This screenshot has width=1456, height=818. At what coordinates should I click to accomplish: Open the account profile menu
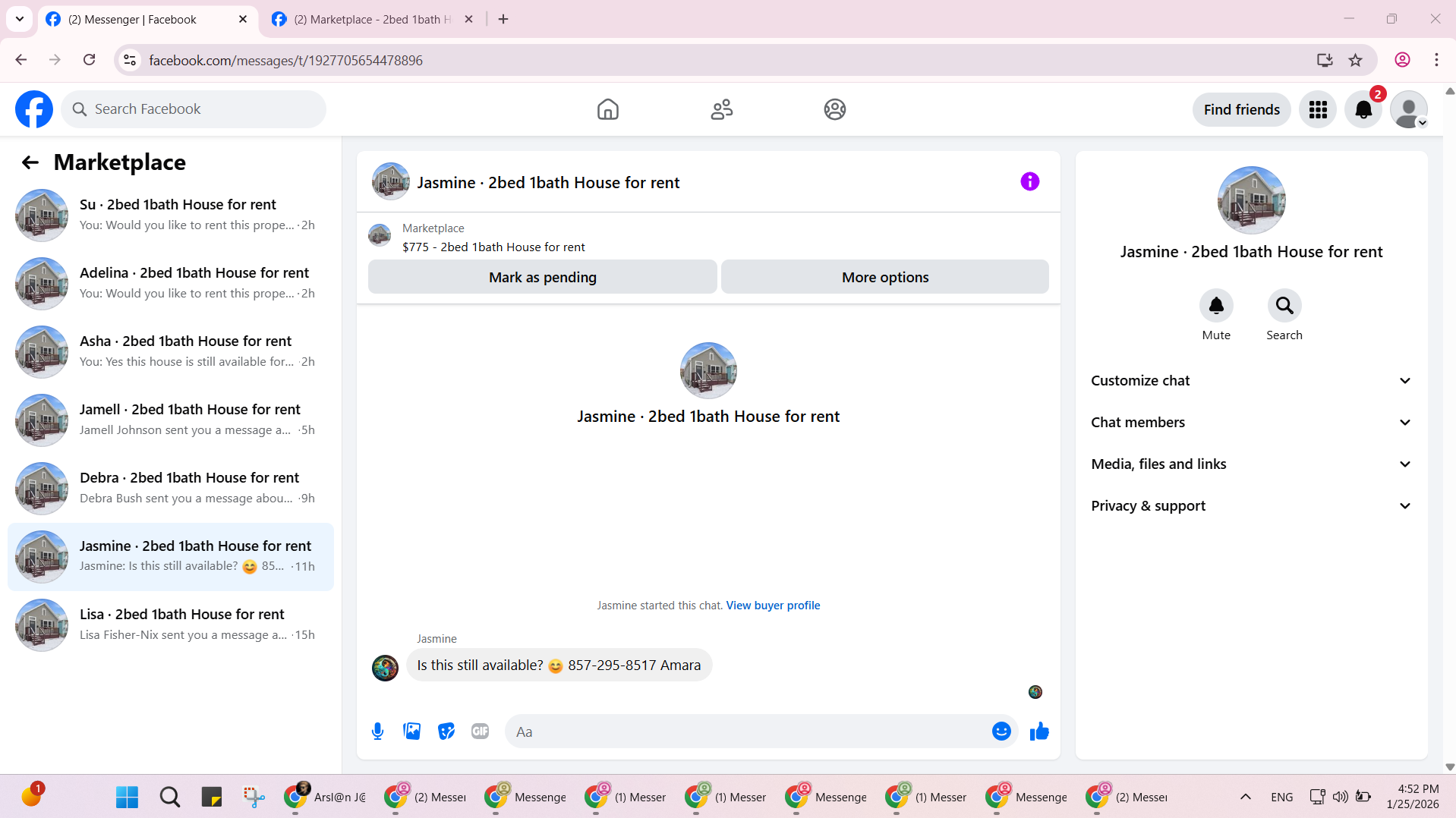(x=1409, y=110)
